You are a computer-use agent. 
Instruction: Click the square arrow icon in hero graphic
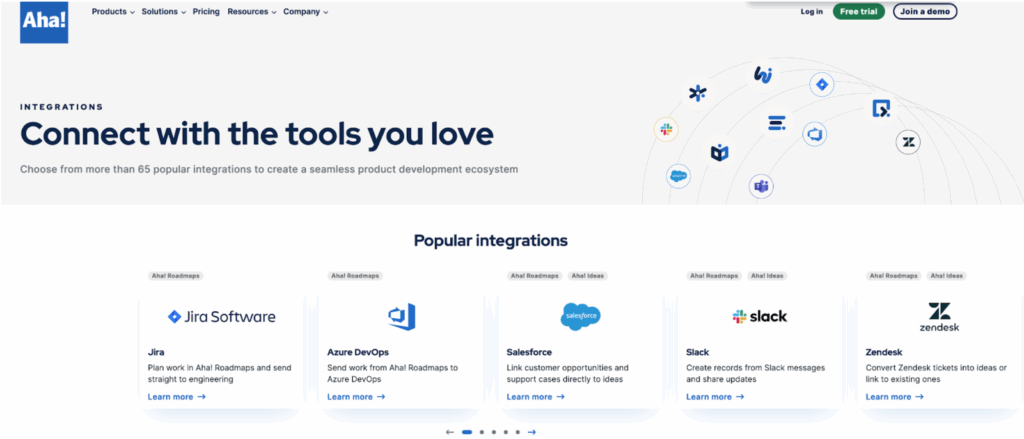point(882,108)
